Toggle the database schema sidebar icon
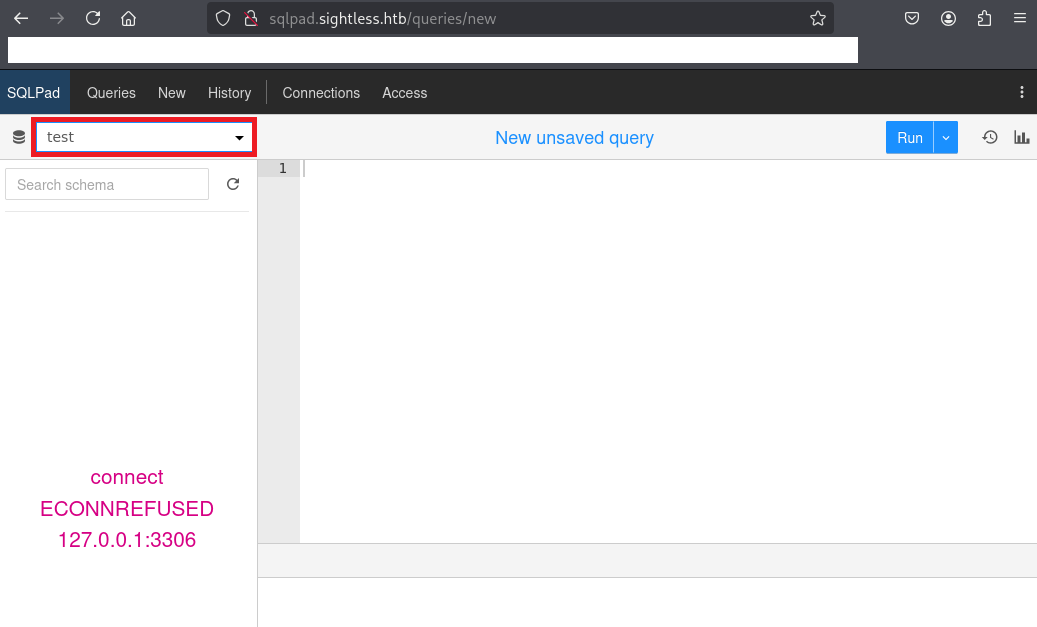Screen dimensions: 1037x627 coord(18,137)
